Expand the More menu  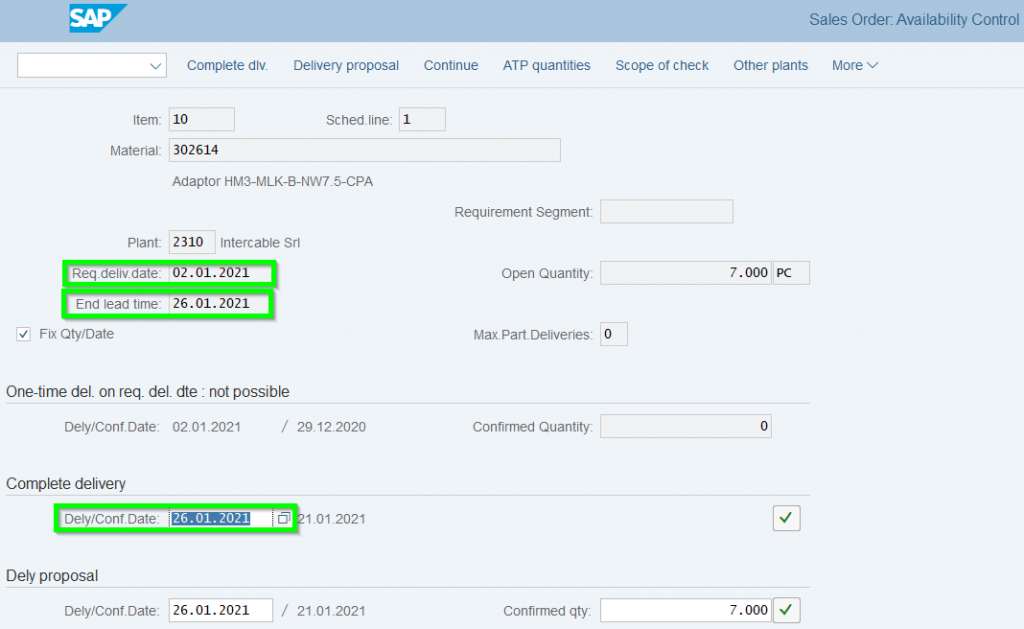(x=855, y=66)
